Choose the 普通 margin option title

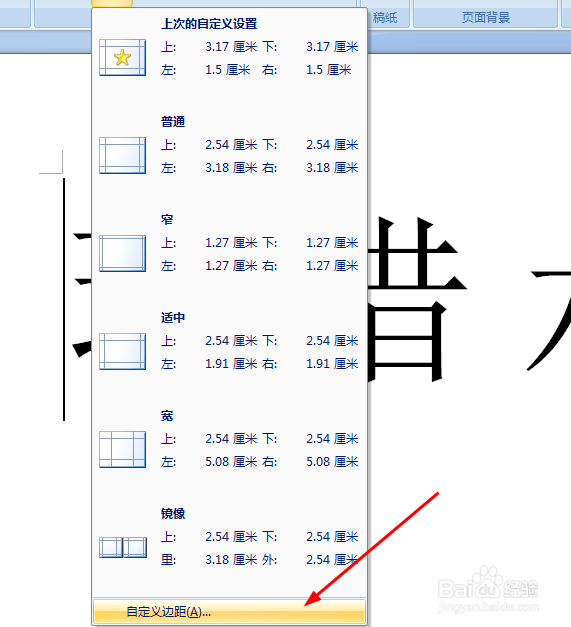coord(173,122)
